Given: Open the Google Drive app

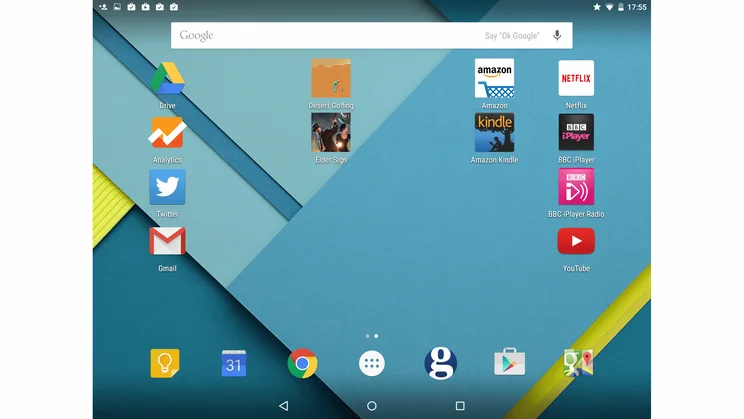Looking at the screenshot, I should coord(167,78).
